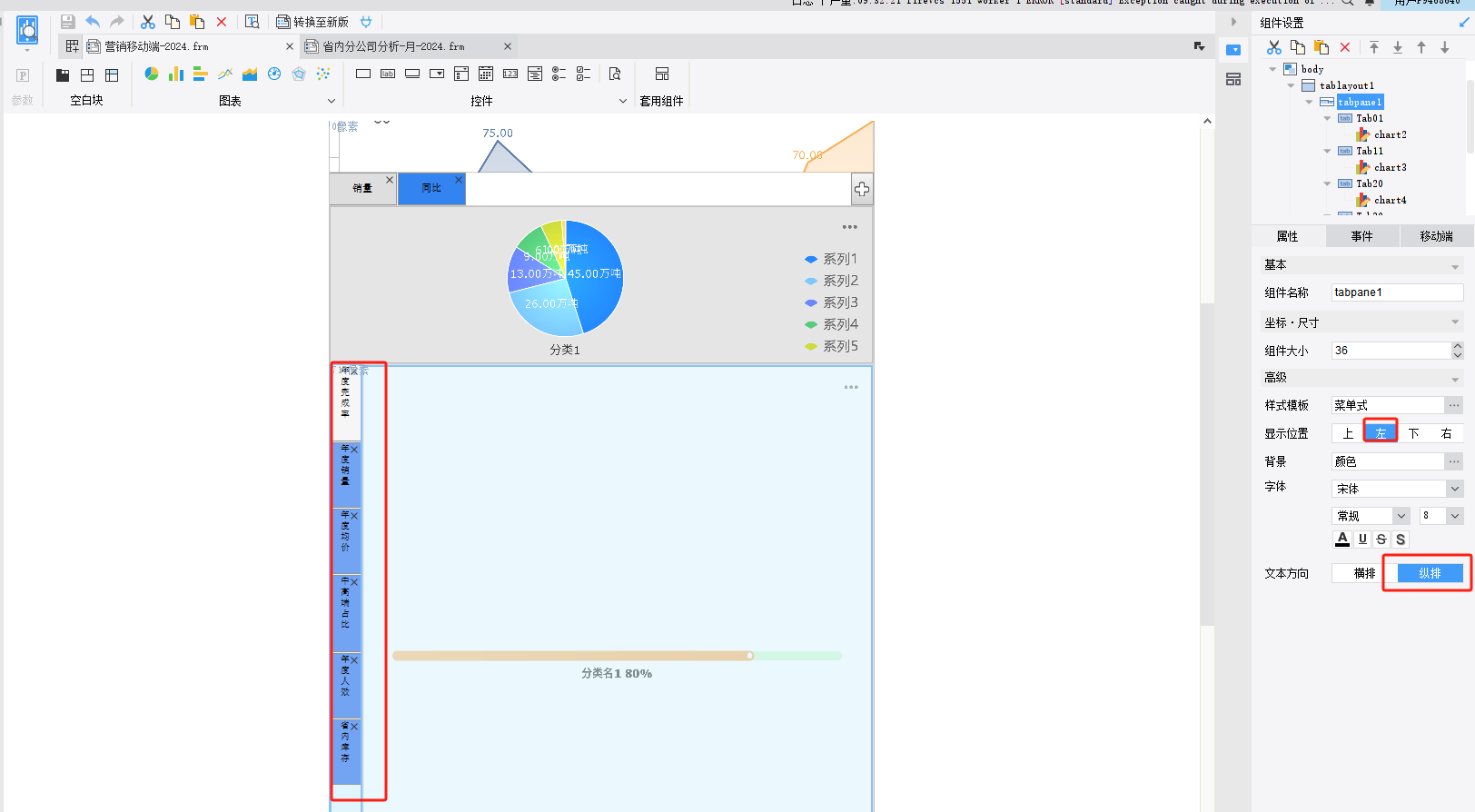Viewport: 1475px width, 812px height.
Task: Click the save icon in main toolbar
Action: tap(67, 22)
